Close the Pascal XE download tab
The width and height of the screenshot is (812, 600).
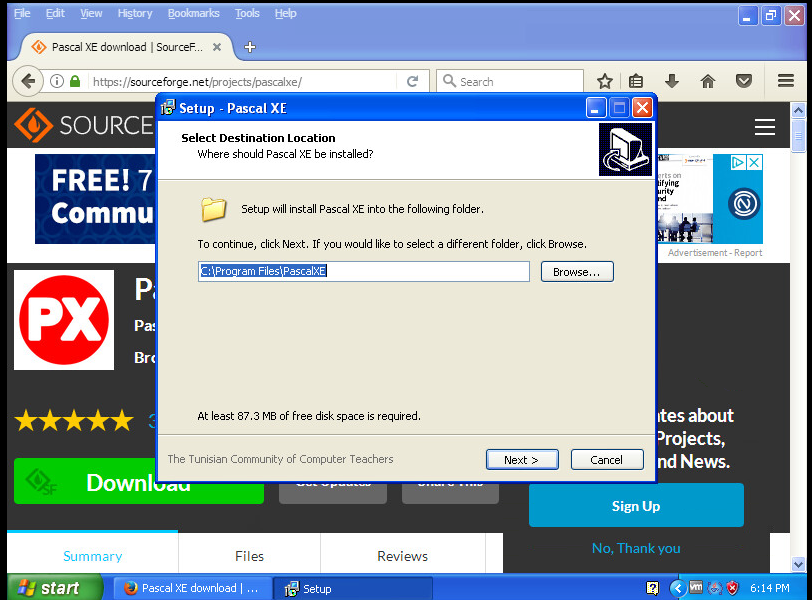pos(217,47)
